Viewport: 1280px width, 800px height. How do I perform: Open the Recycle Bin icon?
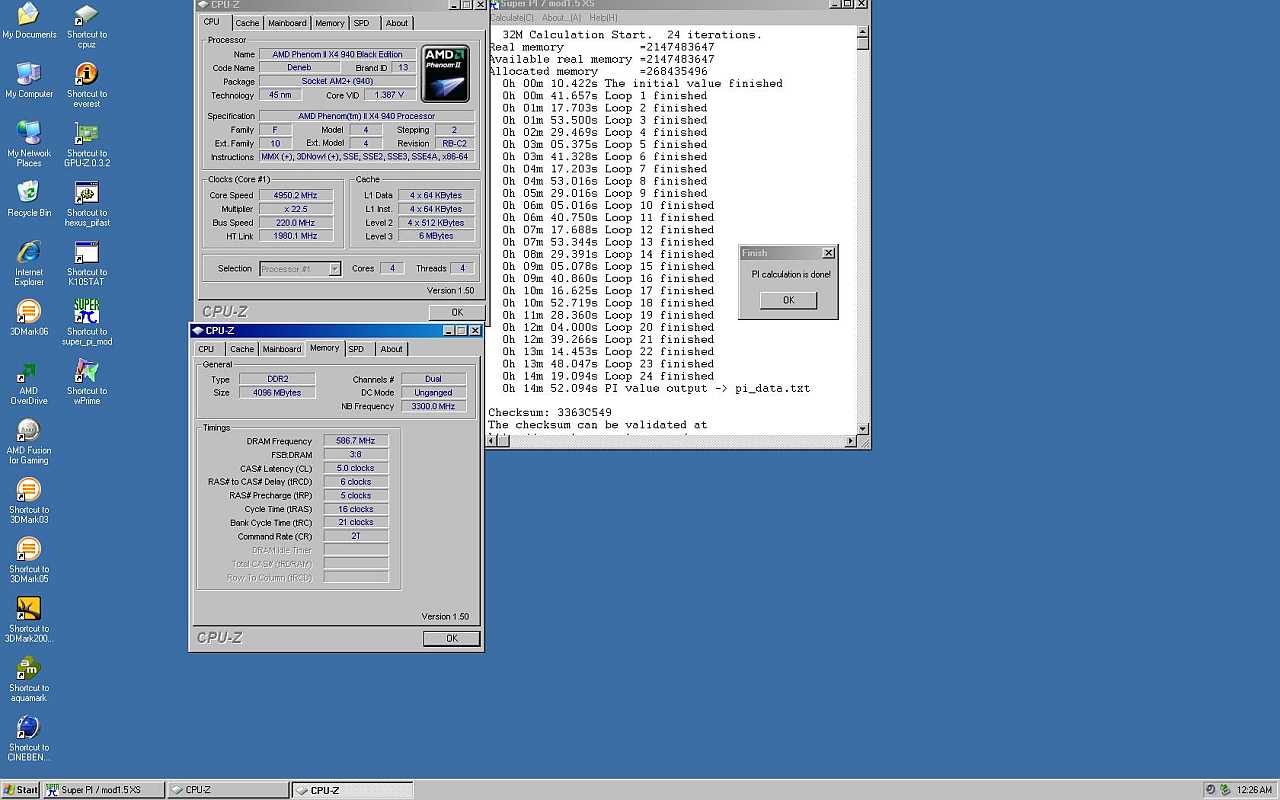tap(29, 199)
